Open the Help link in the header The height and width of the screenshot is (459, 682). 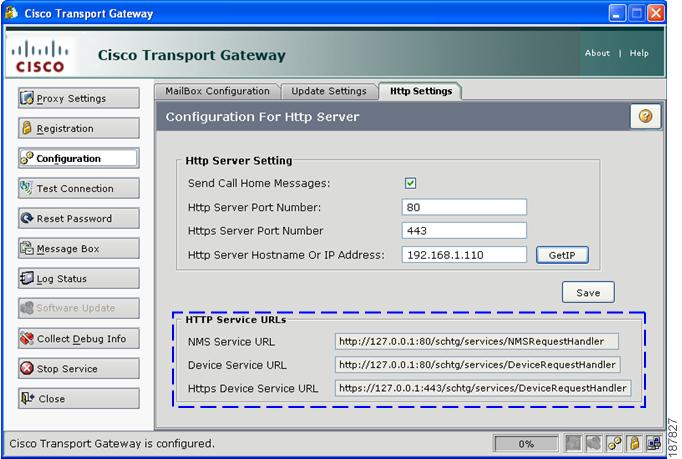point(639,53)
